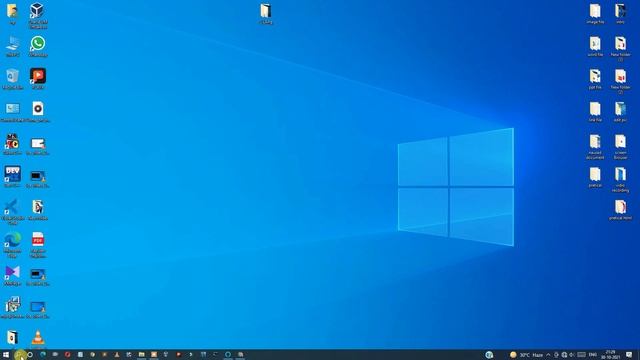Select the 'word file' folder
Image resolution: width=640 pixels, height=360 pixels.
595,46
